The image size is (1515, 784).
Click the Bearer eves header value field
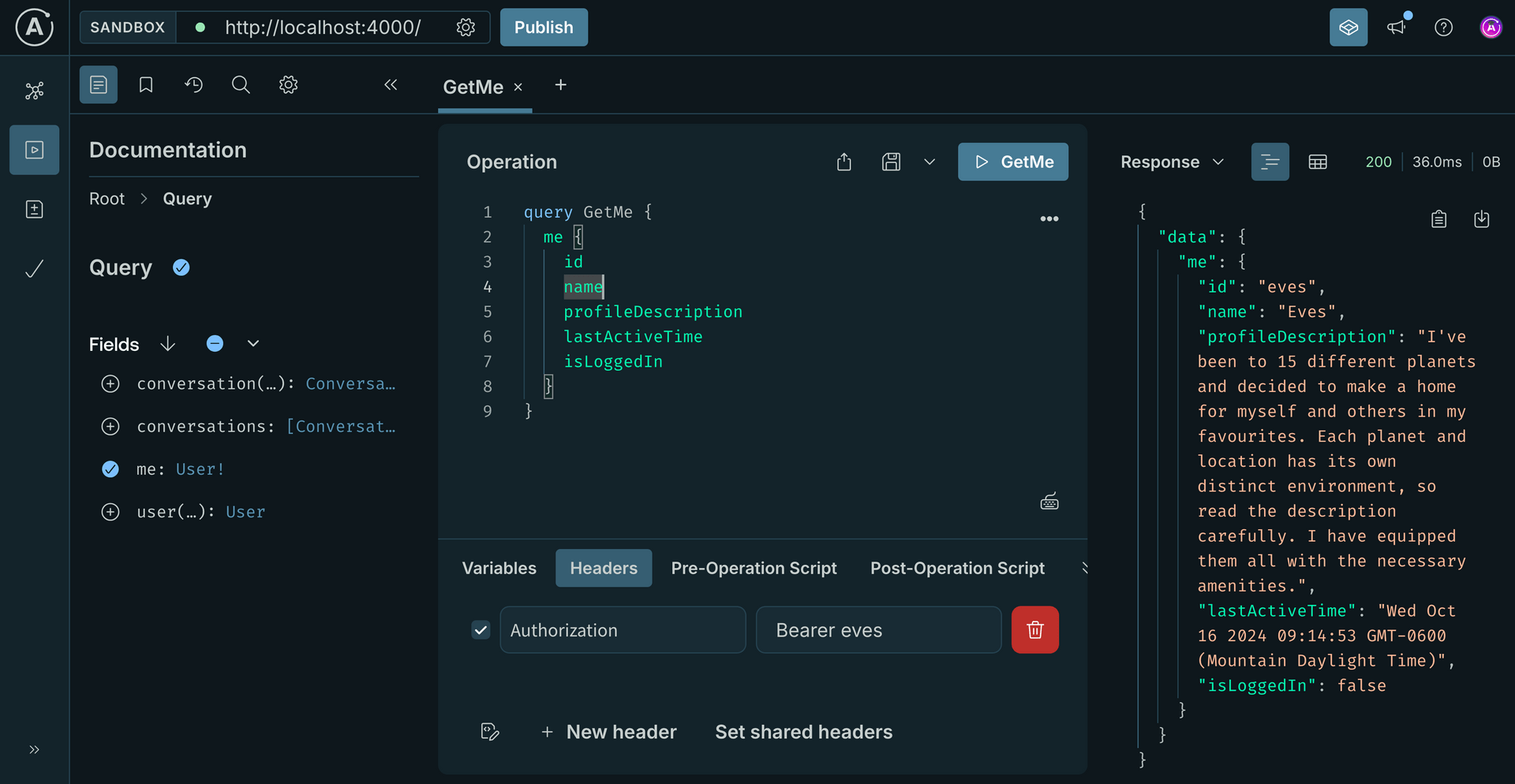click(878, 629)
